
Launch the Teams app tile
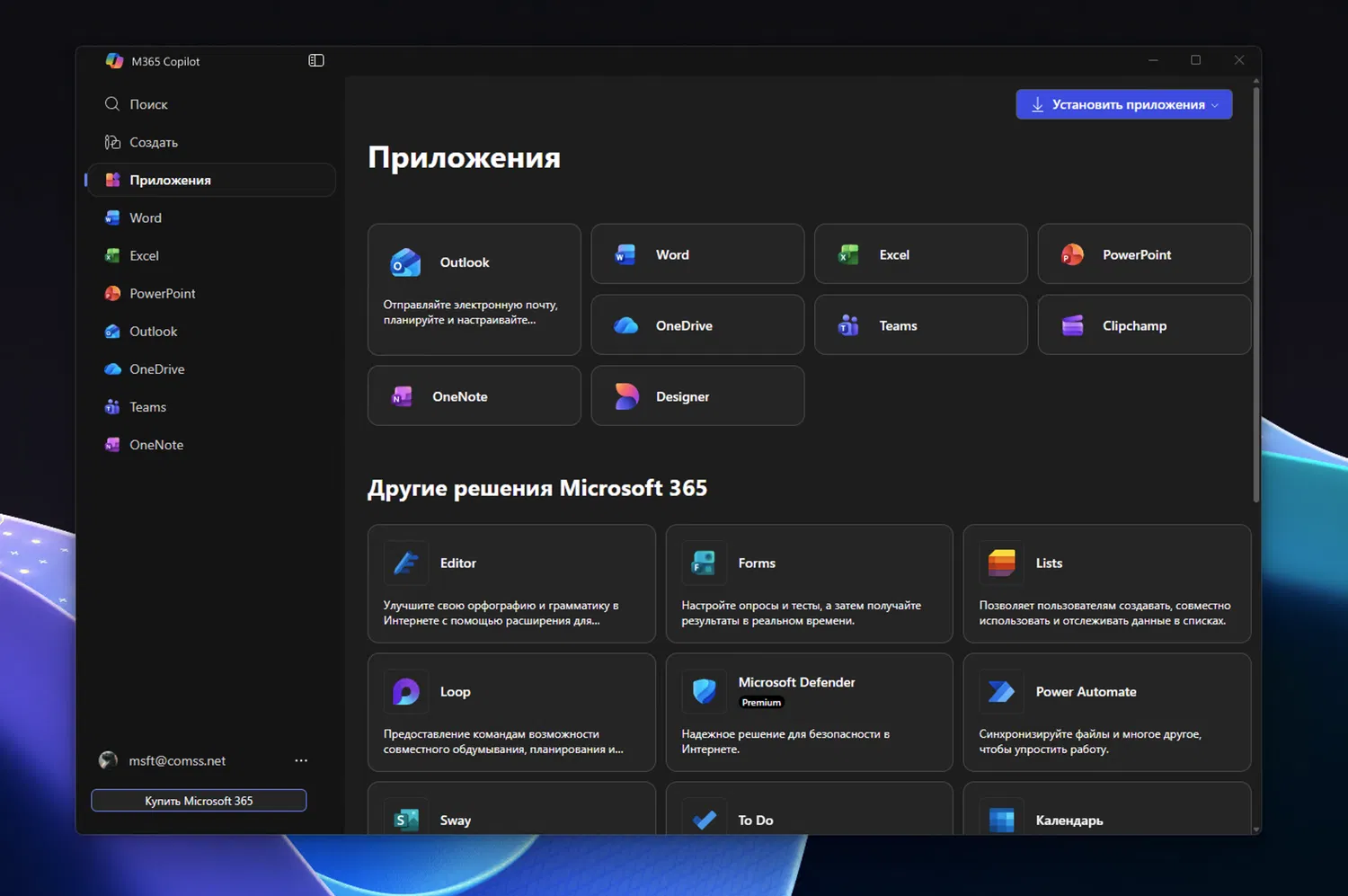[921, 325]
